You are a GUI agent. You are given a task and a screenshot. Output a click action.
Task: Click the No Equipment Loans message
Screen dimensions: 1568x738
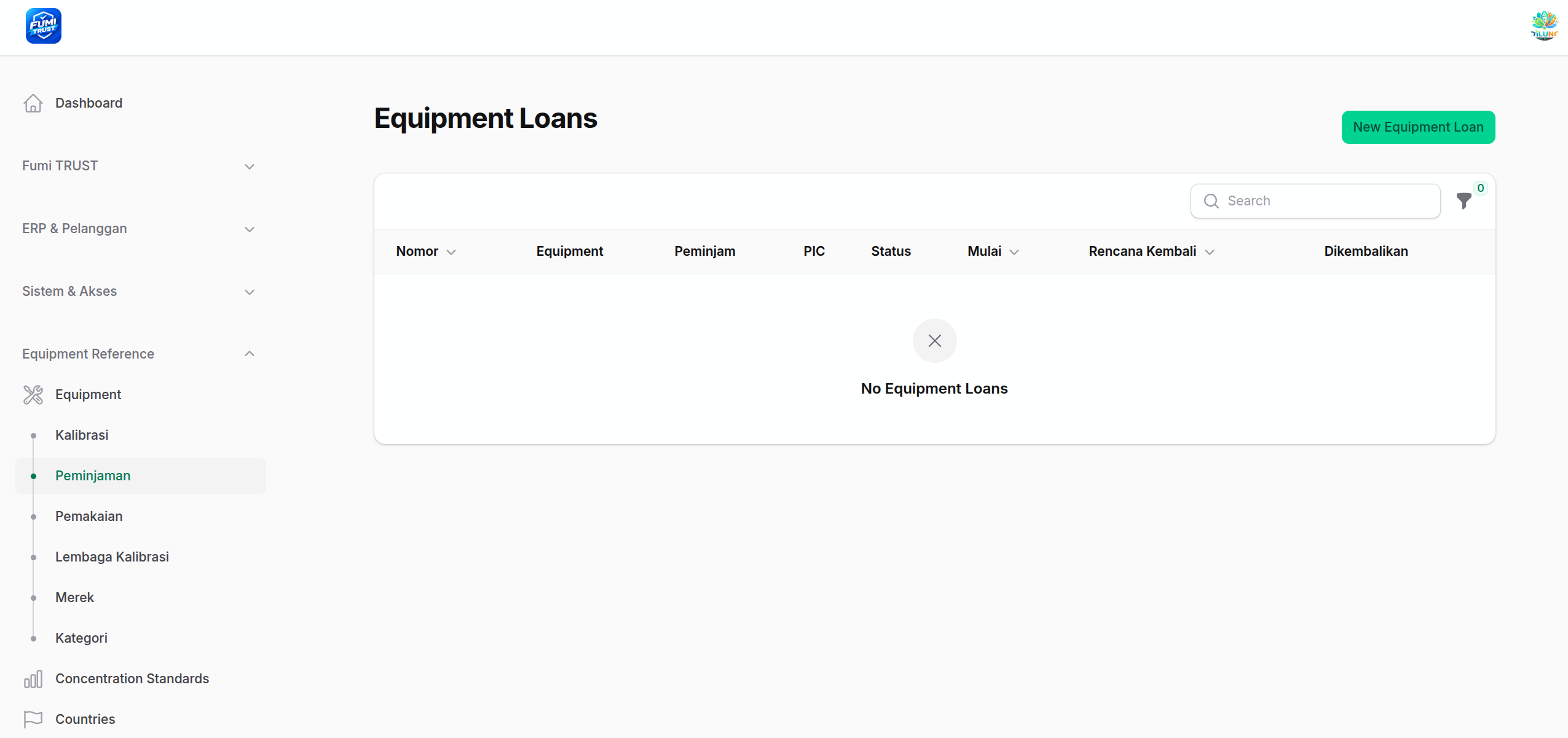click(934, 389)
